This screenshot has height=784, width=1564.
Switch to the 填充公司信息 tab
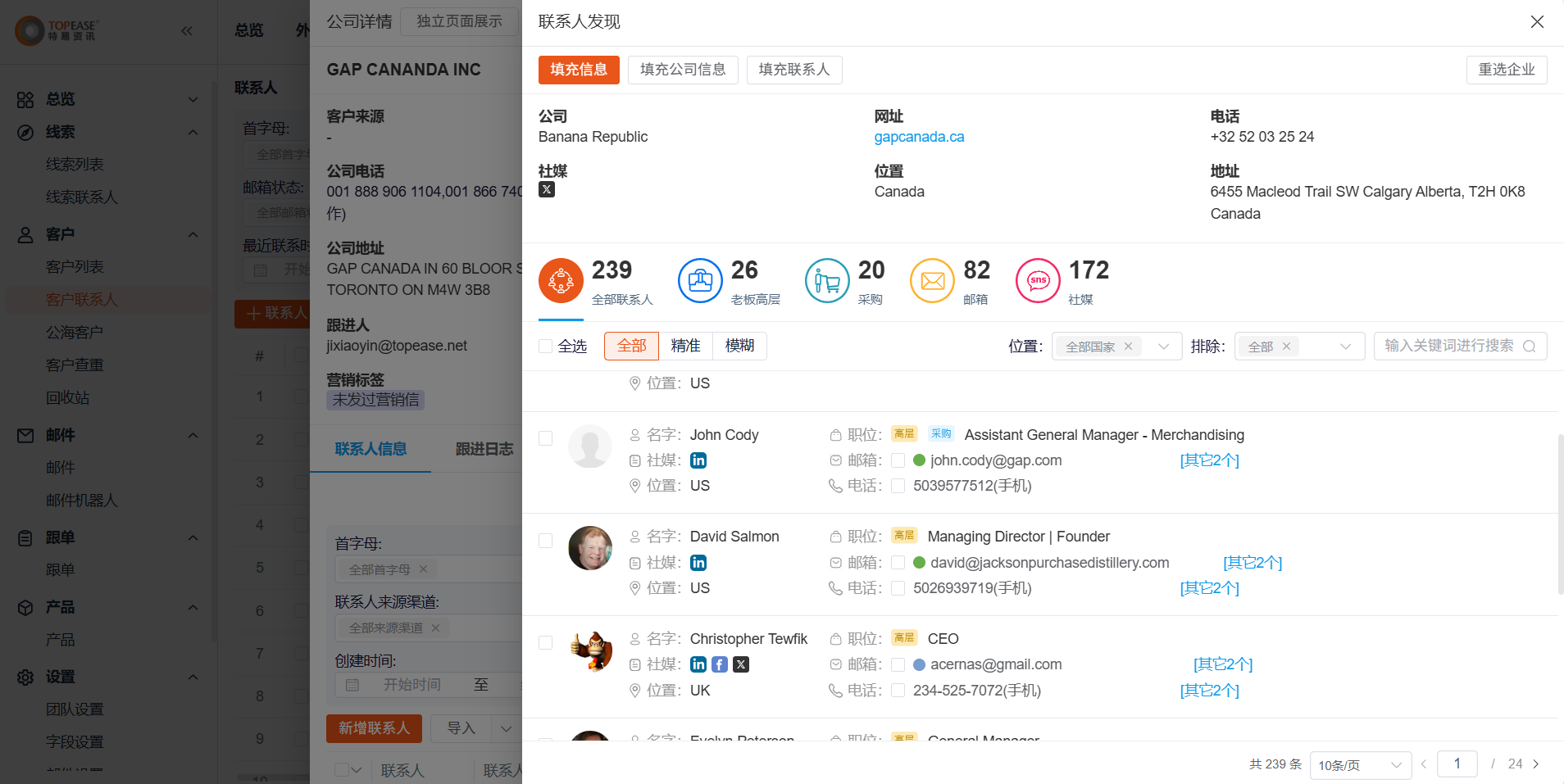[683, 70]
